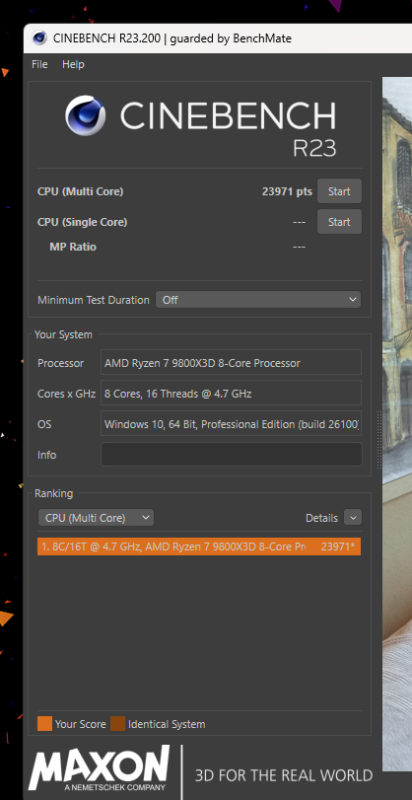The height and width of the screenshot is (800, 412).
Task: Start the CPU Multi Core test
Action: (339, 191)
